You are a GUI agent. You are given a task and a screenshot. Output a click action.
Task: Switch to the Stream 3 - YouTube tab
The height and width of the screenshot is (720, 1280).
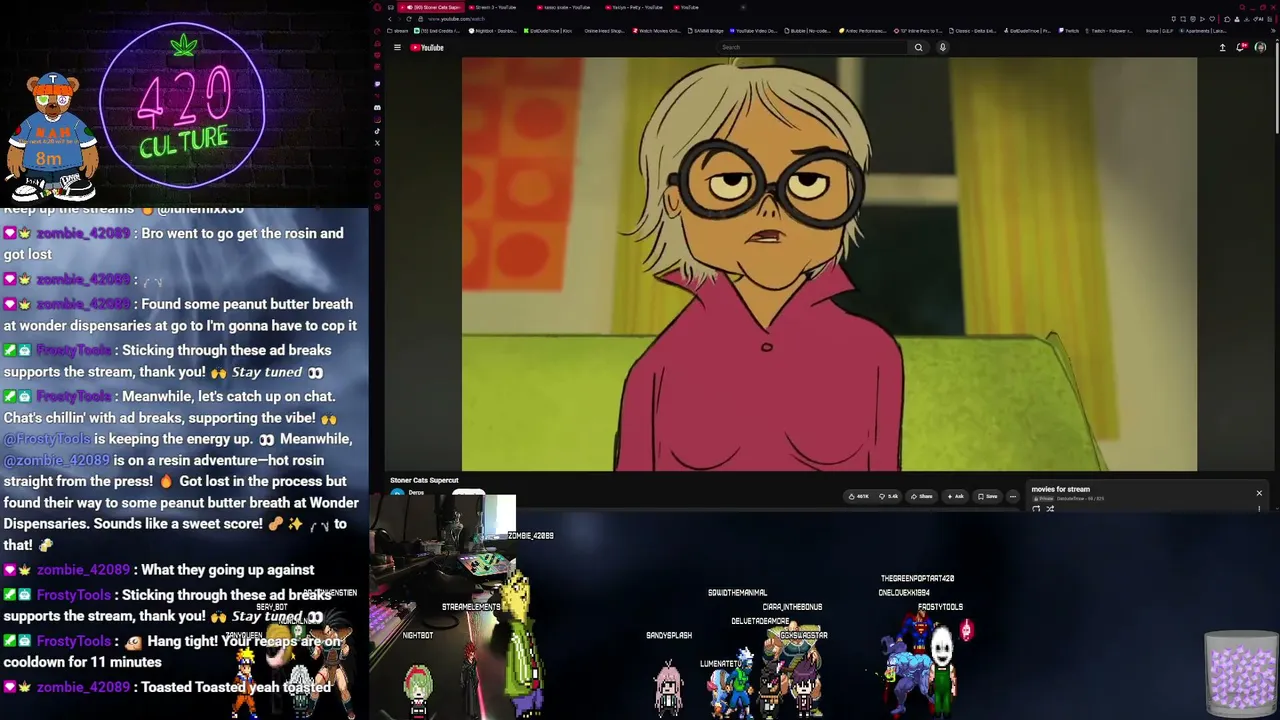point(497,7)
